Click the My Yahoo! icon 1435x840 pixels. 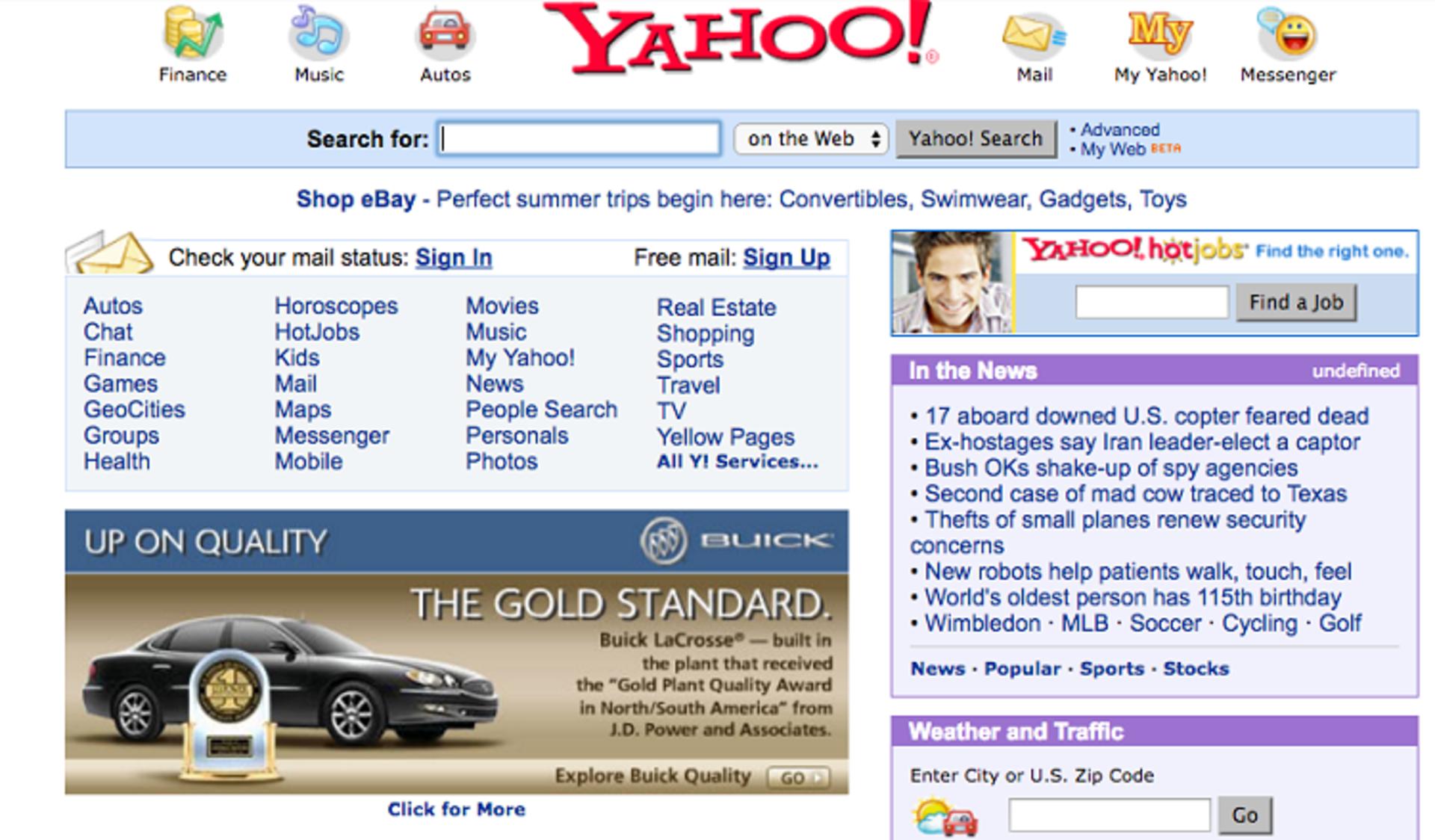coord(1160,34)
